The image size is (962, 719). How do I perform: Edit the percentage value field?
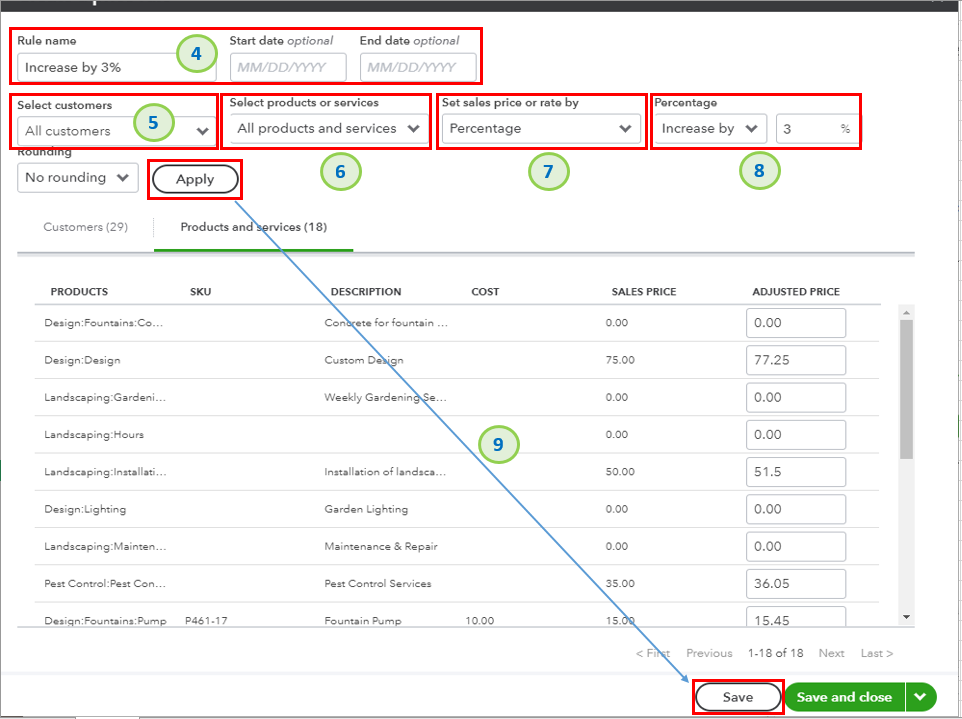point(817,129)
